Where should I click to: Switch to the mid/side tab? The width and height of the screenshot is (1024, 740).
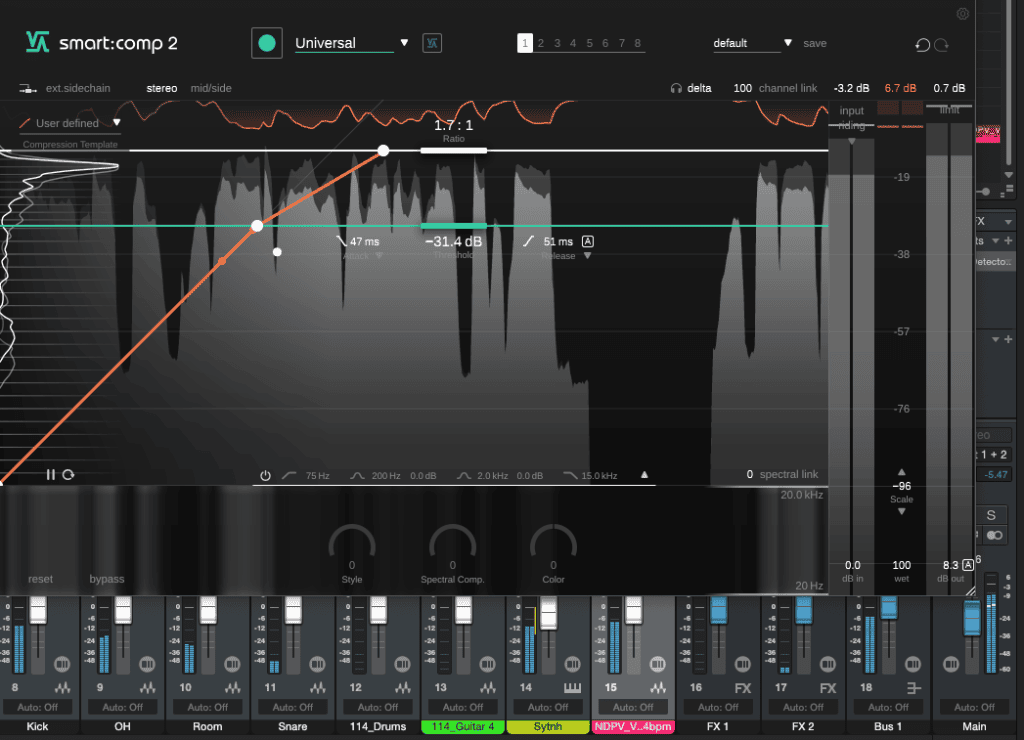pos(210,88)
